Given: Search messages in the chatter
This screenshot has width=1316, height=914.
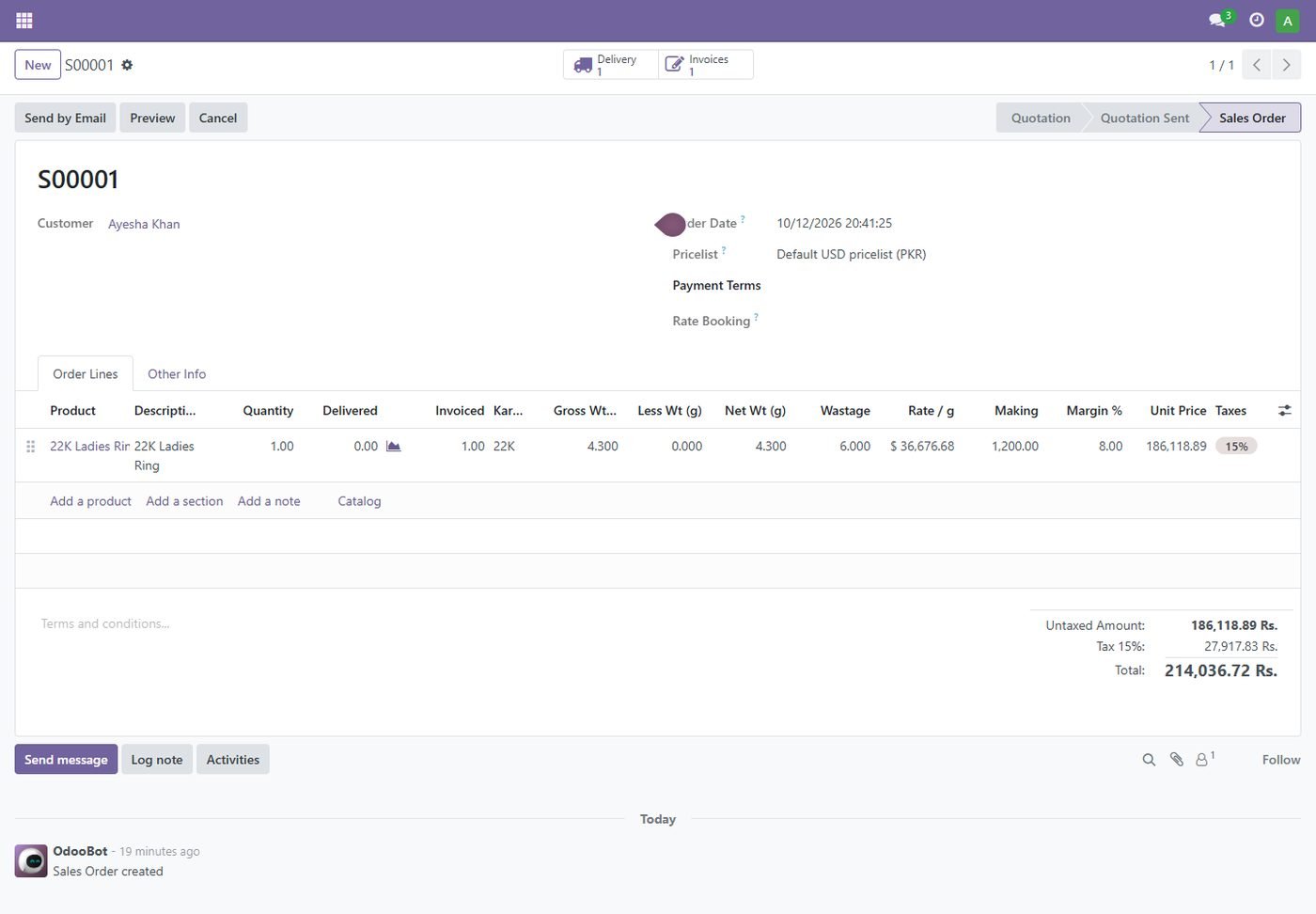Looking at the screenshot, I should (1149, 760).
